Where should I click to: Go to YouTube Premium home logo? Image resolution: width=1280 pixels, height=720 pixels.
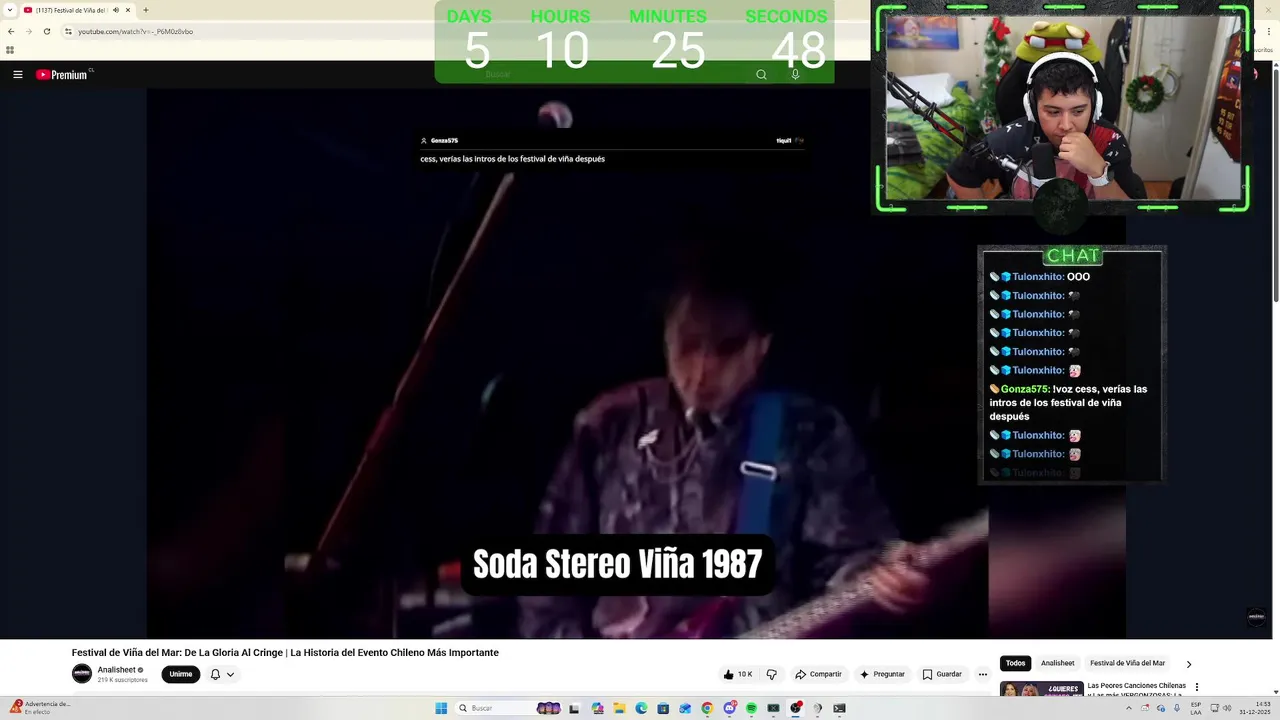tap(64, 74)
